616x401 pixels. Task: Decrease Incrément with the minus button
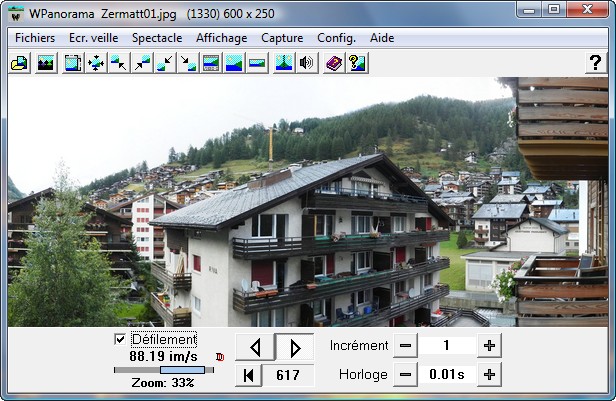click(x=405, y=346)
